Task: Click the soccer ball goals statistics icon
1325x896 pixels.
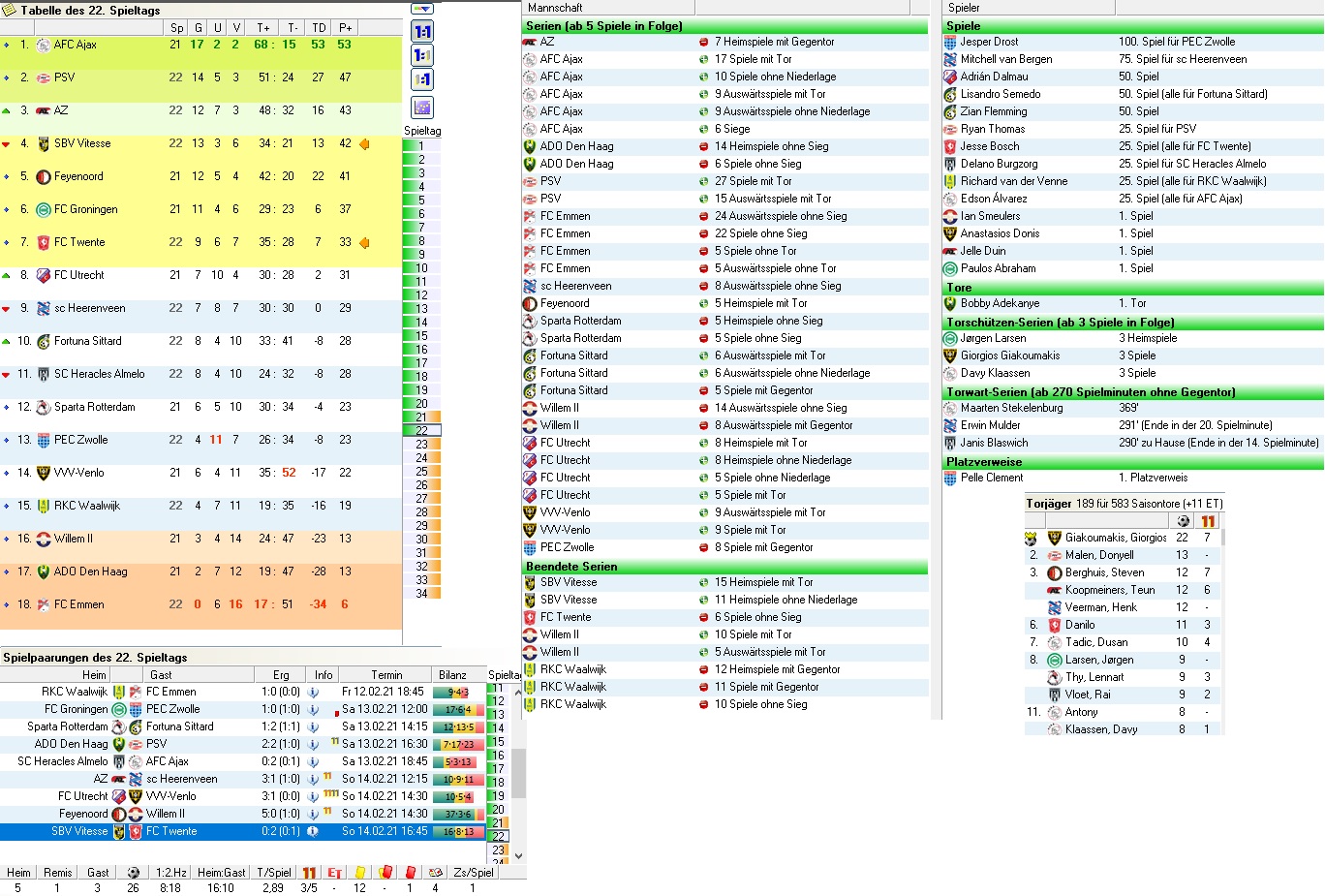Action: coord(134,873)
